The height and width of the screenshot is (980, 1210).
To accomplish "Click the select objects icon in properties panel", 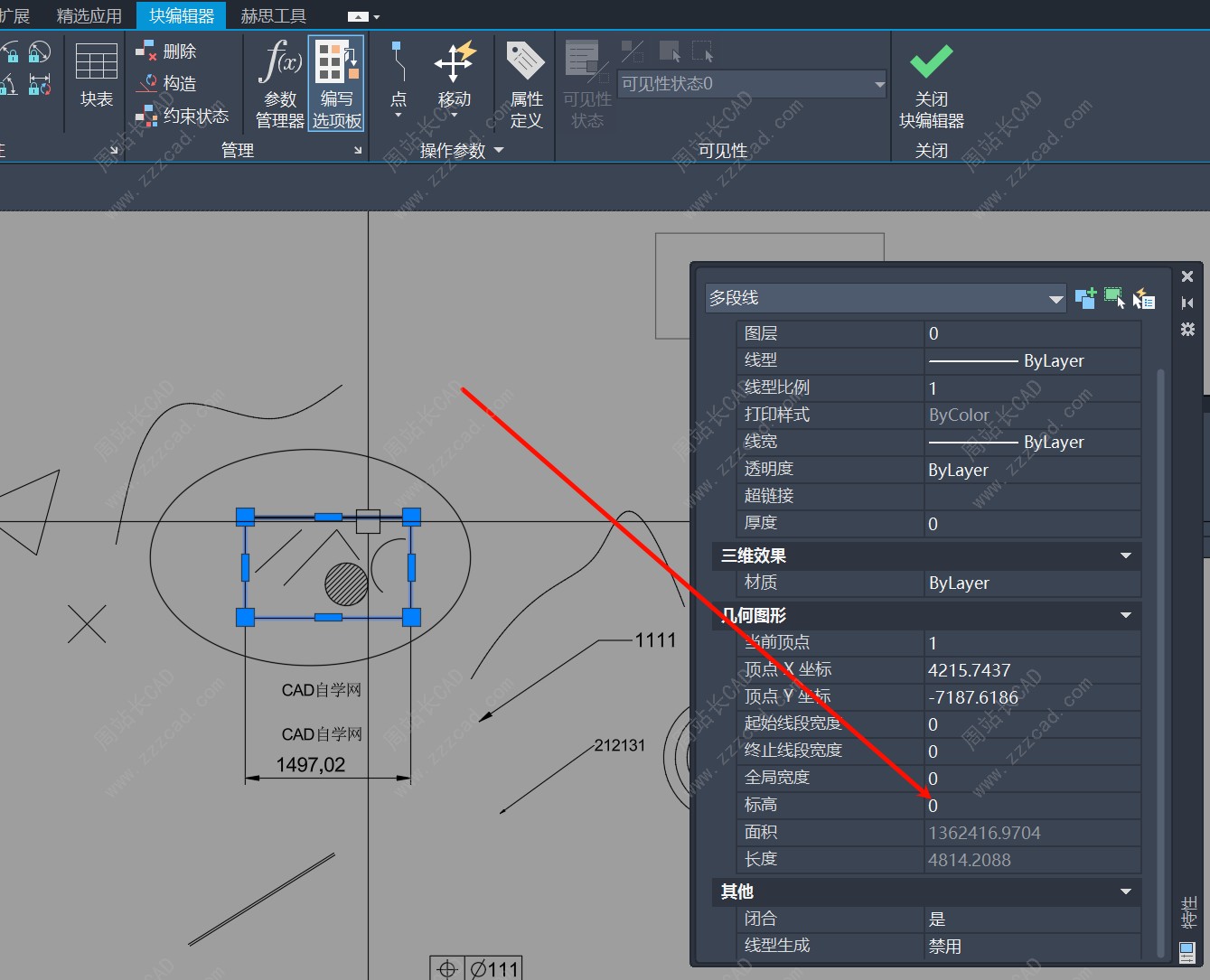I will point(1114,298).
